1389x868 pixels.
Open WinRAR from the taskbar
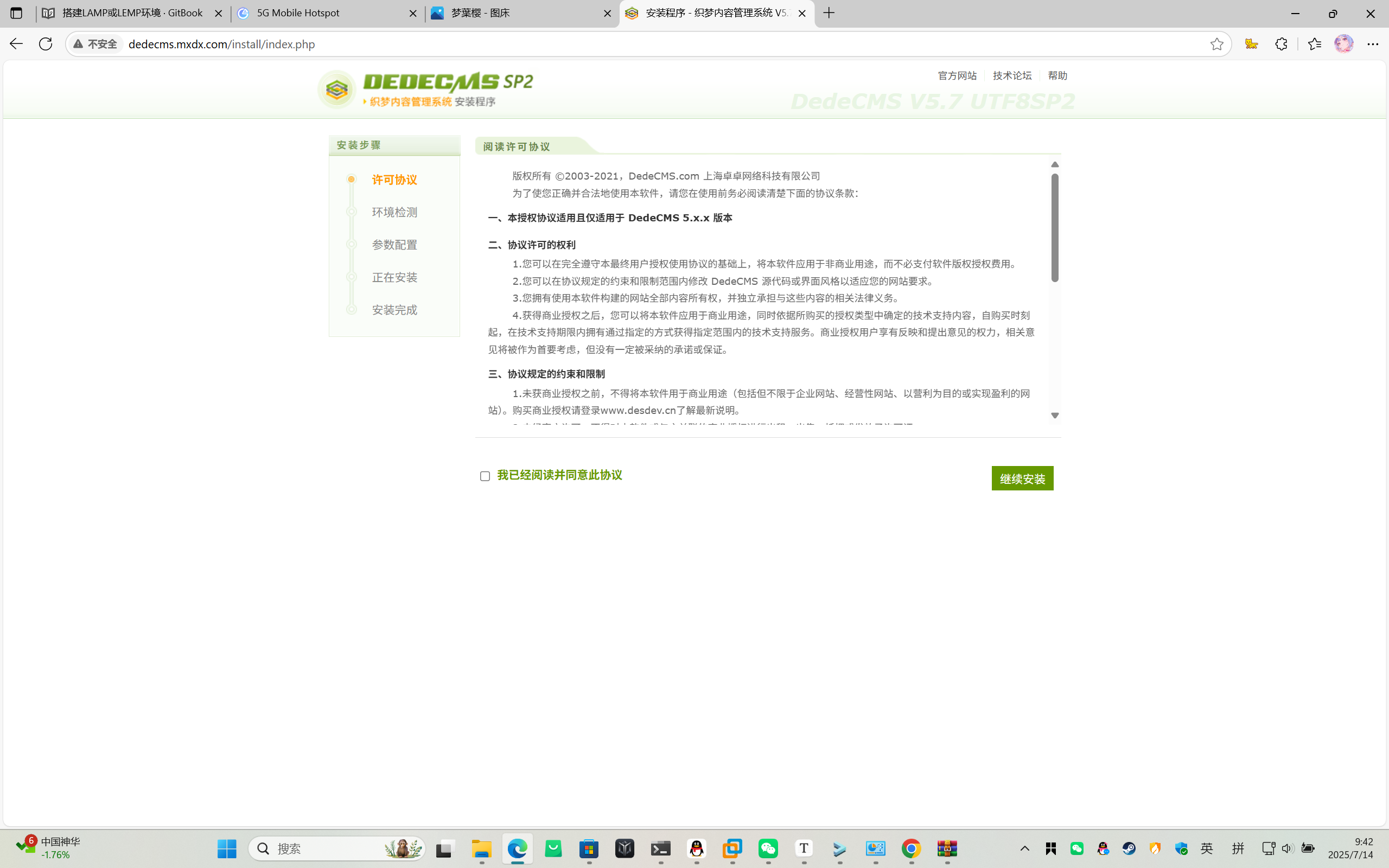pos(947,848)
